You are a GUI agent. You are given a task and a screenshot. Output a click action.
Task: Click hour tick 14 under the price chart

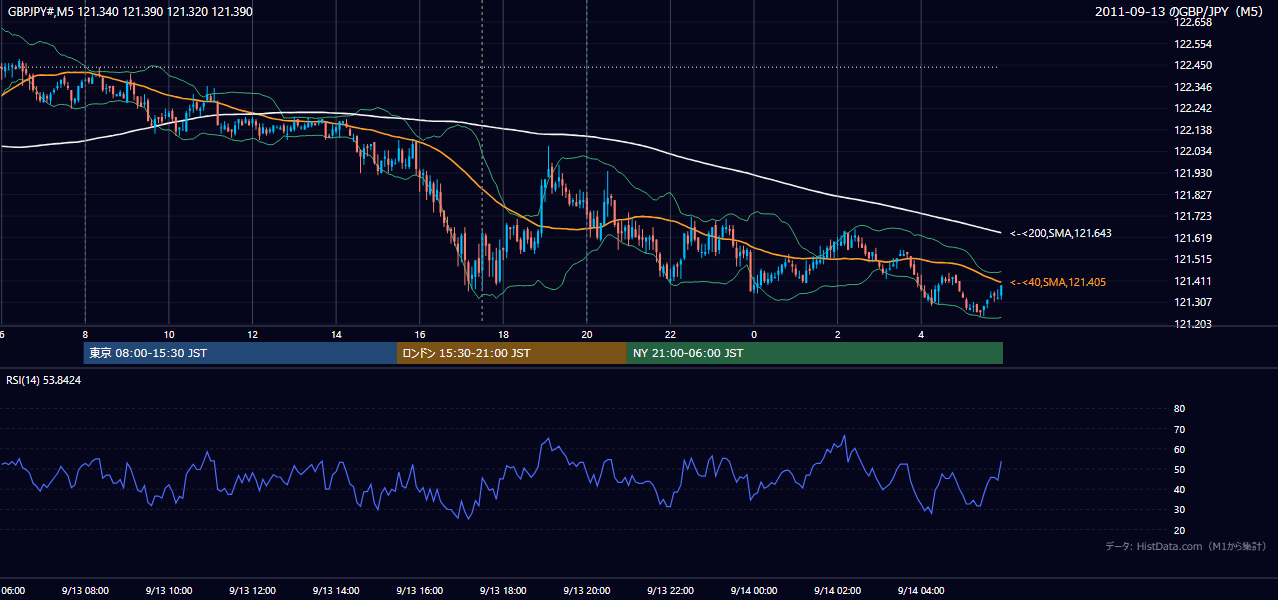(x=336, y=334)
